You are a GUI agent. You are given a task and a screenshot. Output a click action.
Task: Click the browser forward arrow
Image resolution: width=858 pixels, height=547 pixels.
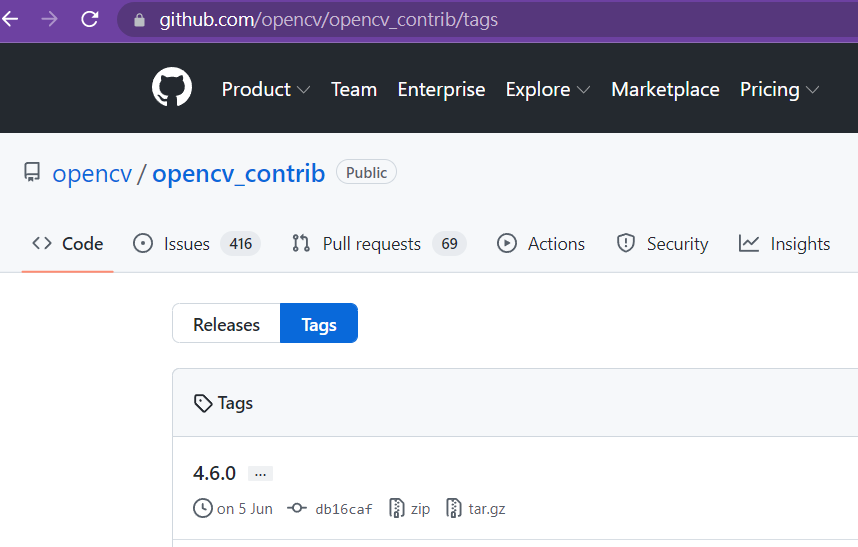point(49,20)
